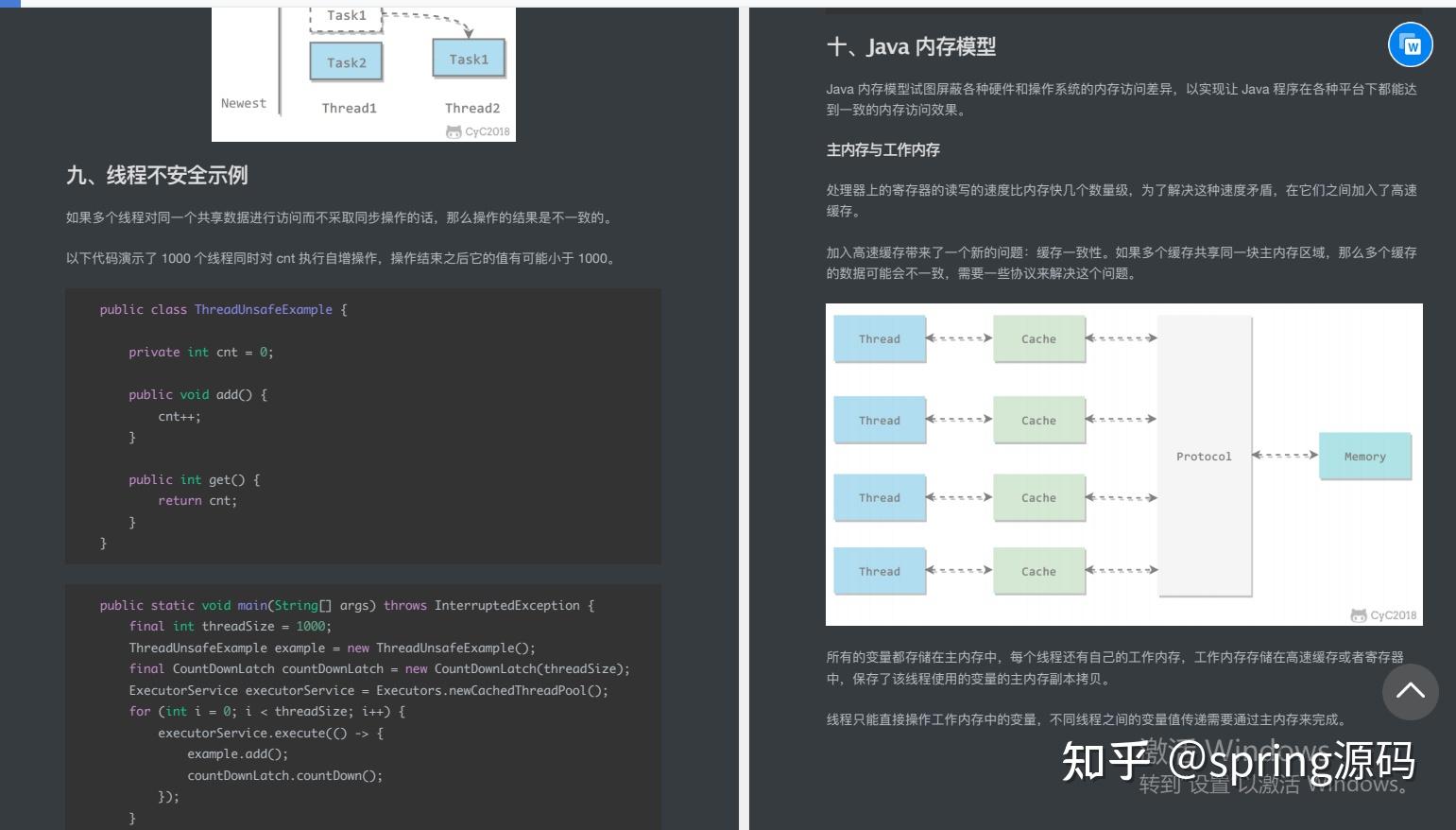Open the blue Word document icon
The image size is (1456, 830).
(x=1410, y=44)
